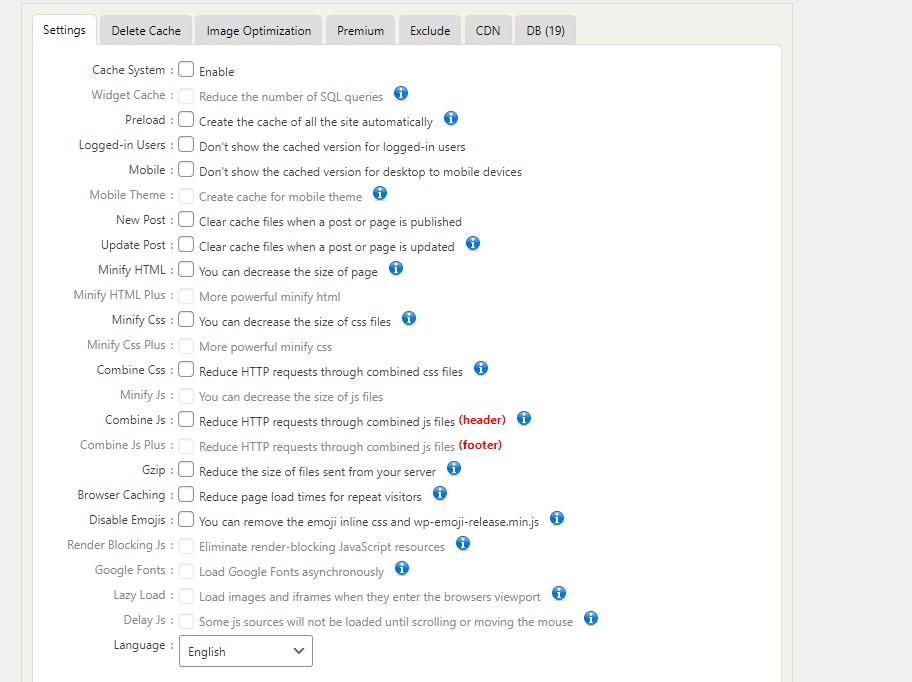
Task: Enable New Post cache clearing checkbox
Action: (x=186, y=219)
